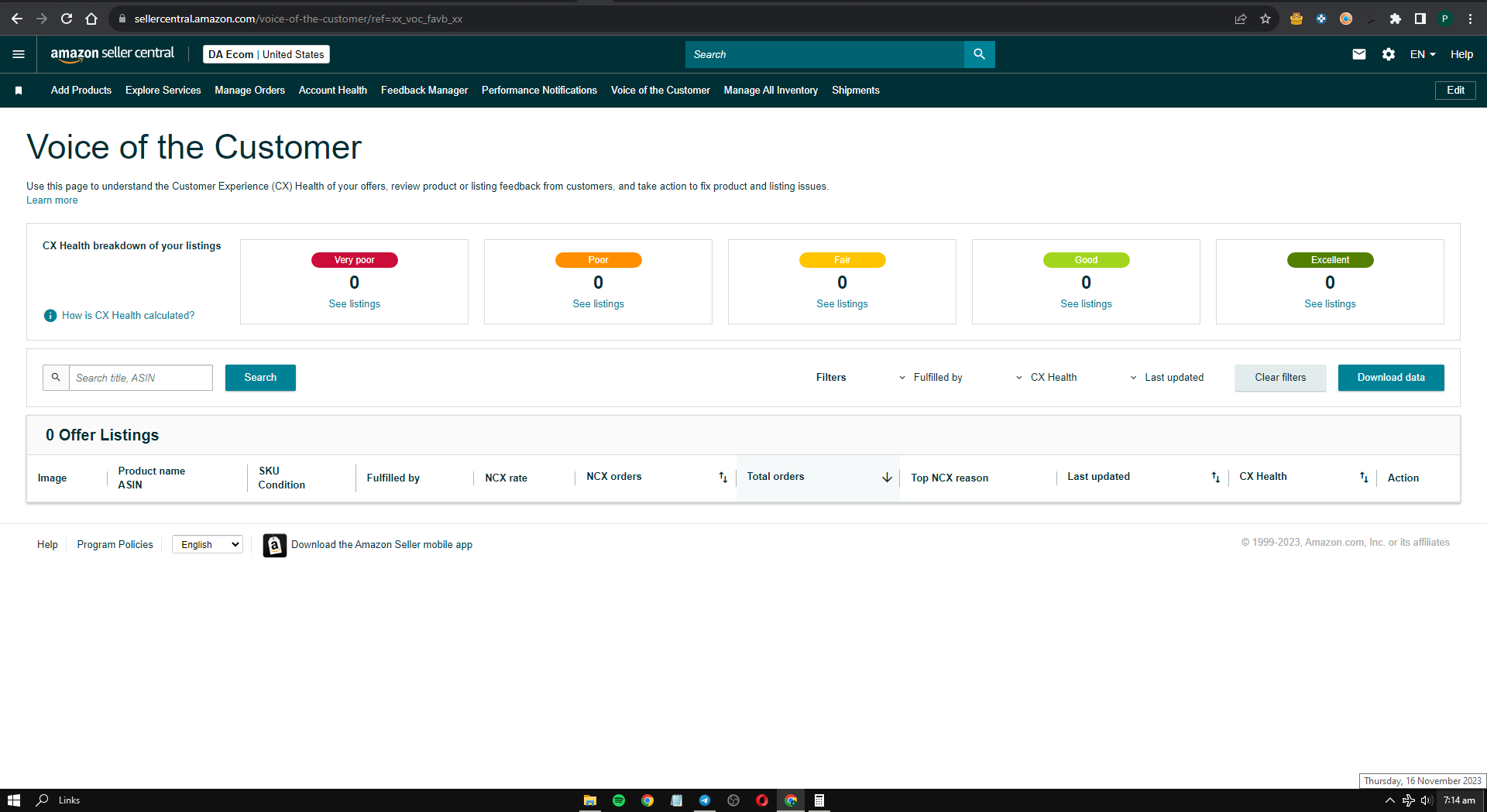Sort by NCX orders arrows
Screen dimensions: 1487x812
pyautogui.click(x=723, y=477)
